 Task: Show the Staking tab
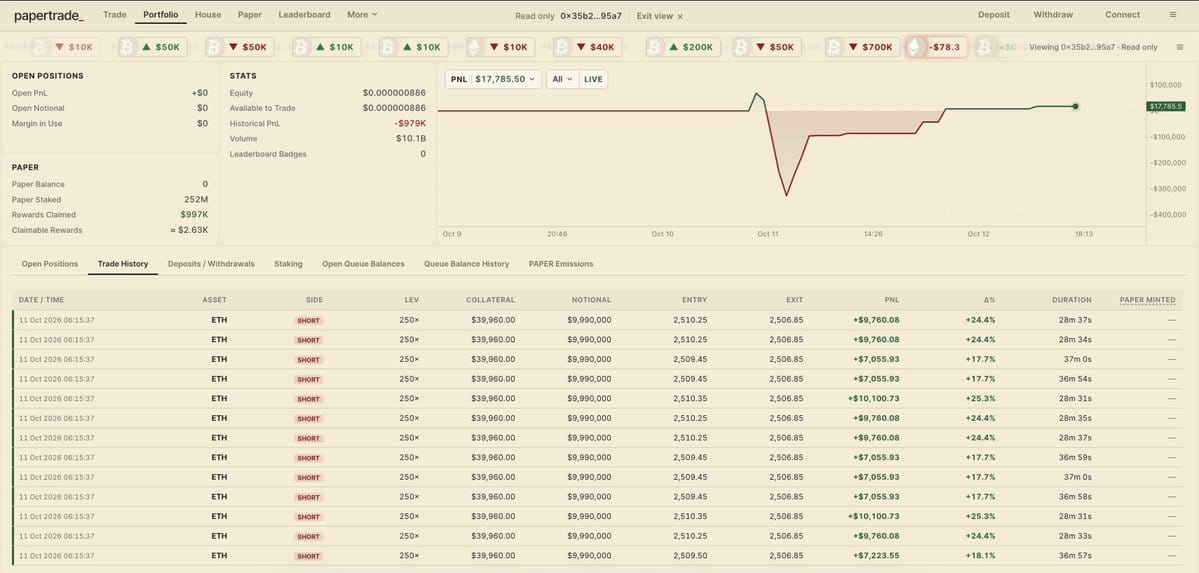click(x=288, y=264)
